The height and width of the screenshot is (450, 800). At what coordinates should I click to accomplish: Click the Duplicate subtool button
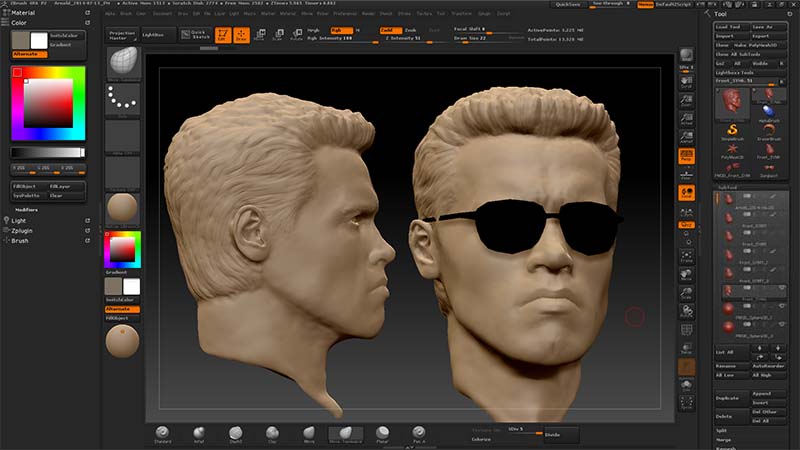coord(731,398)
